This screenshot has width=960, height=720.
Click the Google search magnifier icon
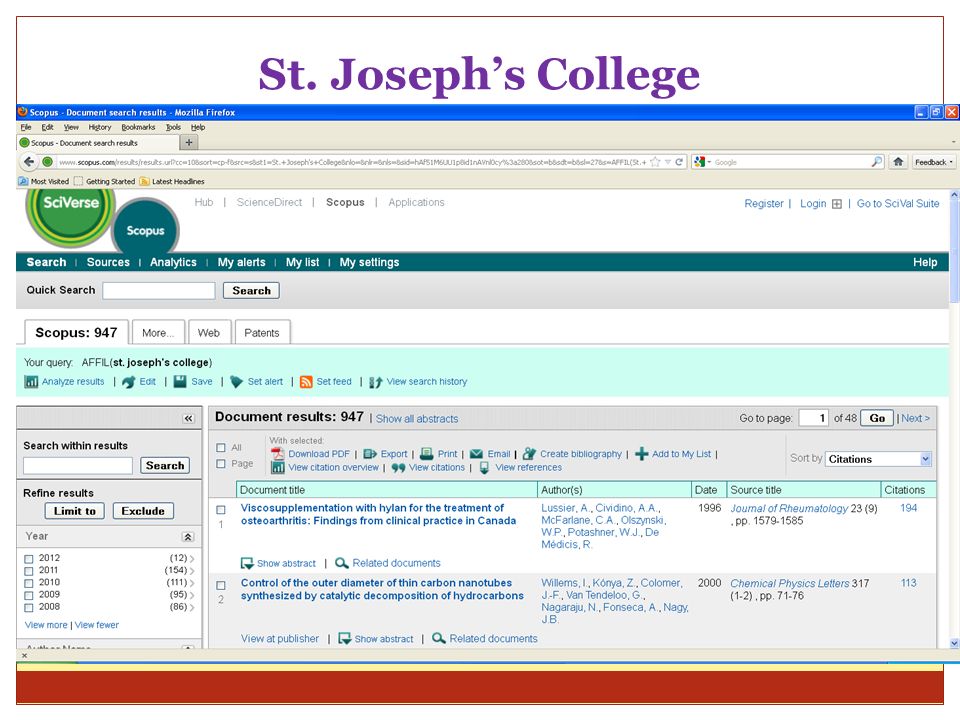click(877, 162)
